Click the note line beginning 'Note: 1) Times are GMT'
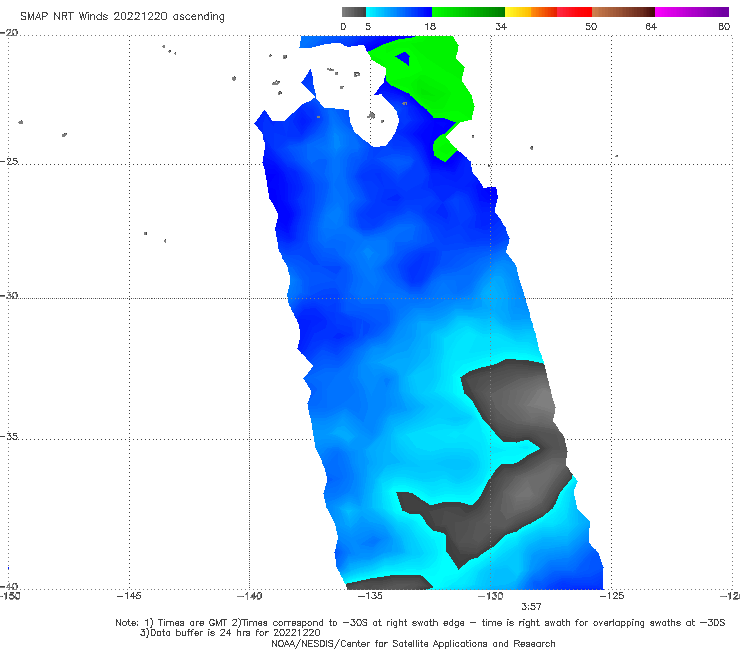This screenshot has width=740, height=650. tap(420, 623)
